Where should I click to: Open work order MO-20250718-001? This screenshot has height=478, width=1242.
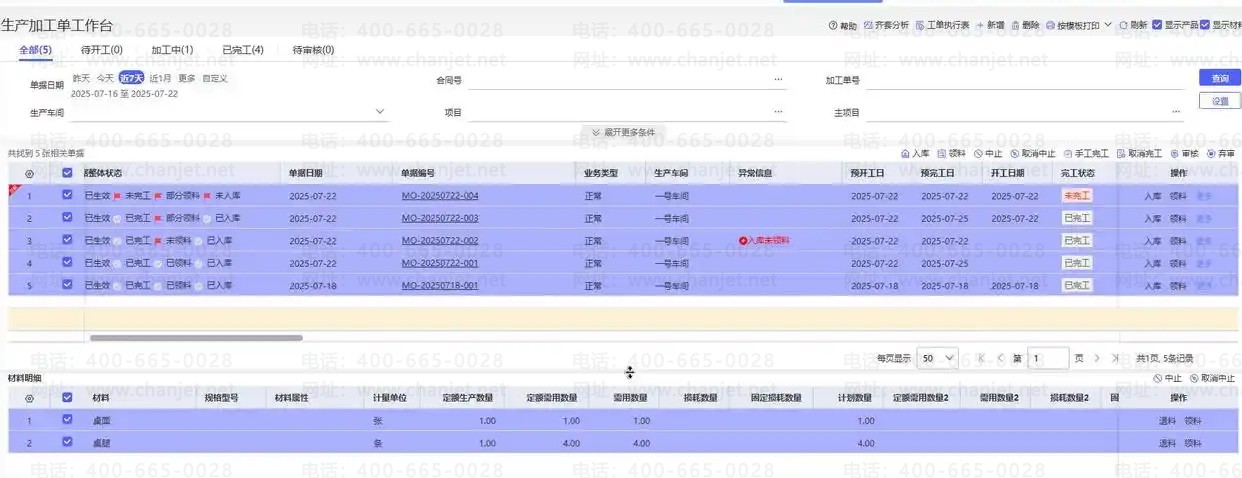[440, 285]
